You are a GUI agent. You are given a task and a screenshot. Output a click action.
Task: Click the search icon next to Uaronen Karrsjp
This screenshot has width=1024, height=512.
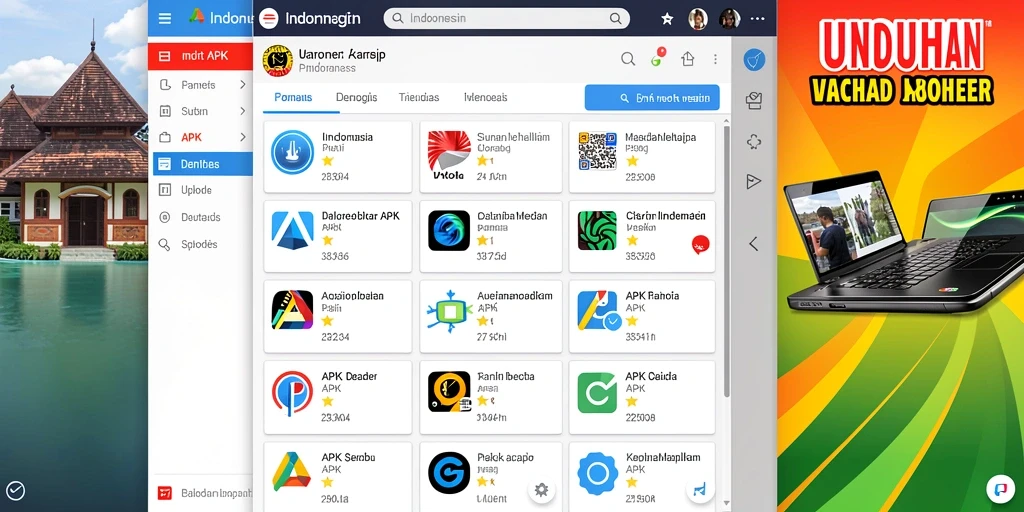coord(628,59)
